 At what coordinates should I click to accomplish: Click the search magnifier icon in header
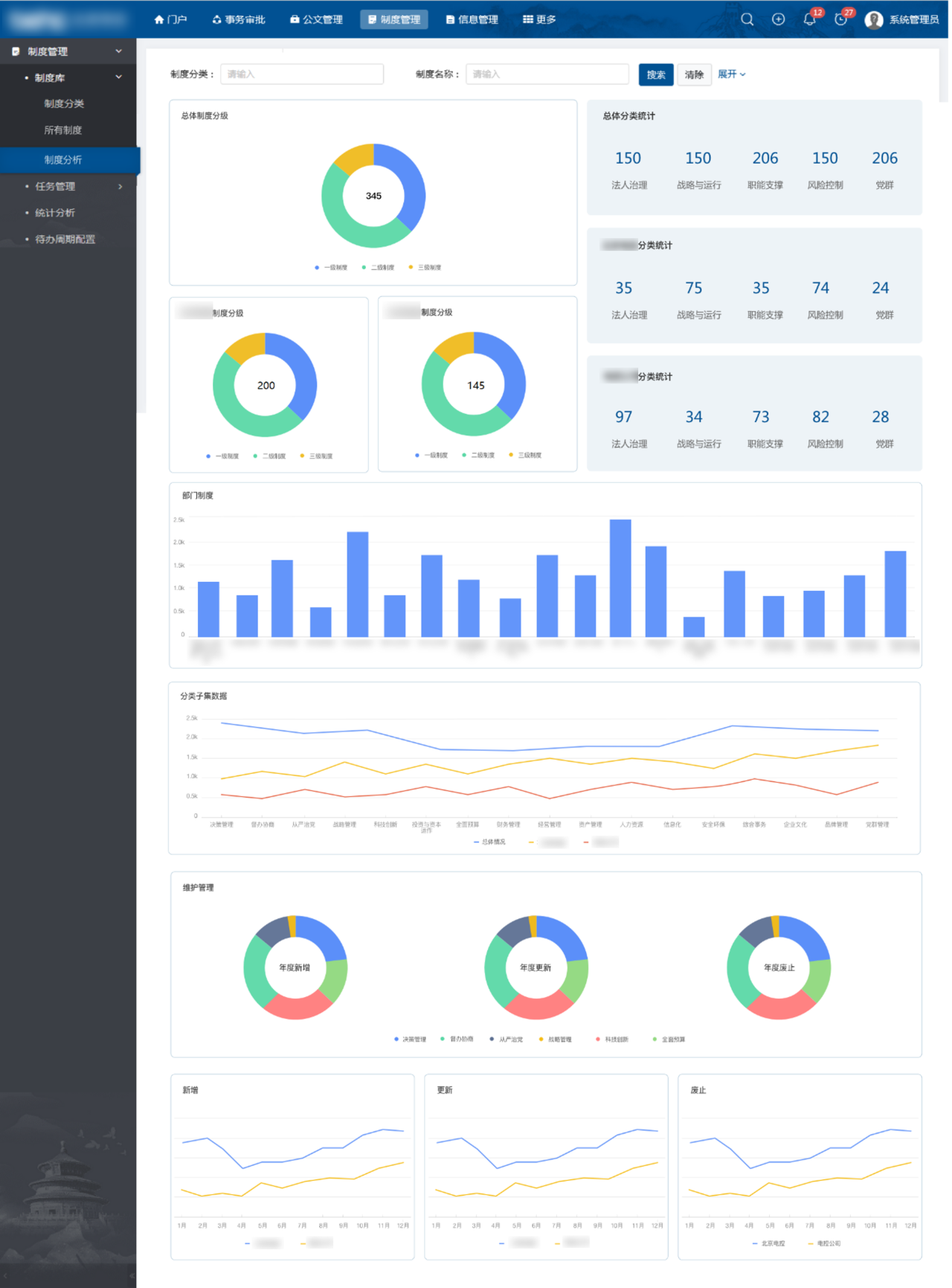click(x=747, y=19)
